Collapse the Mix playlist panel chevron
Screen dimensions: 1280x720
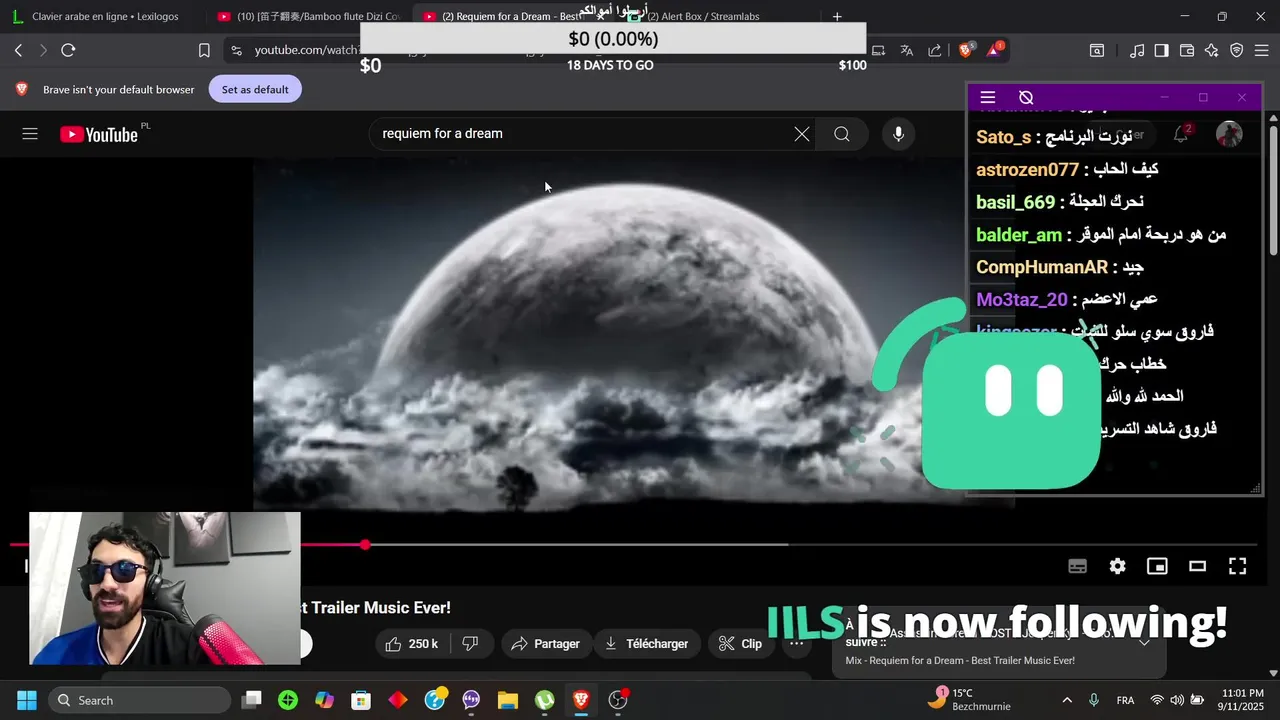tap(1144, 642)
